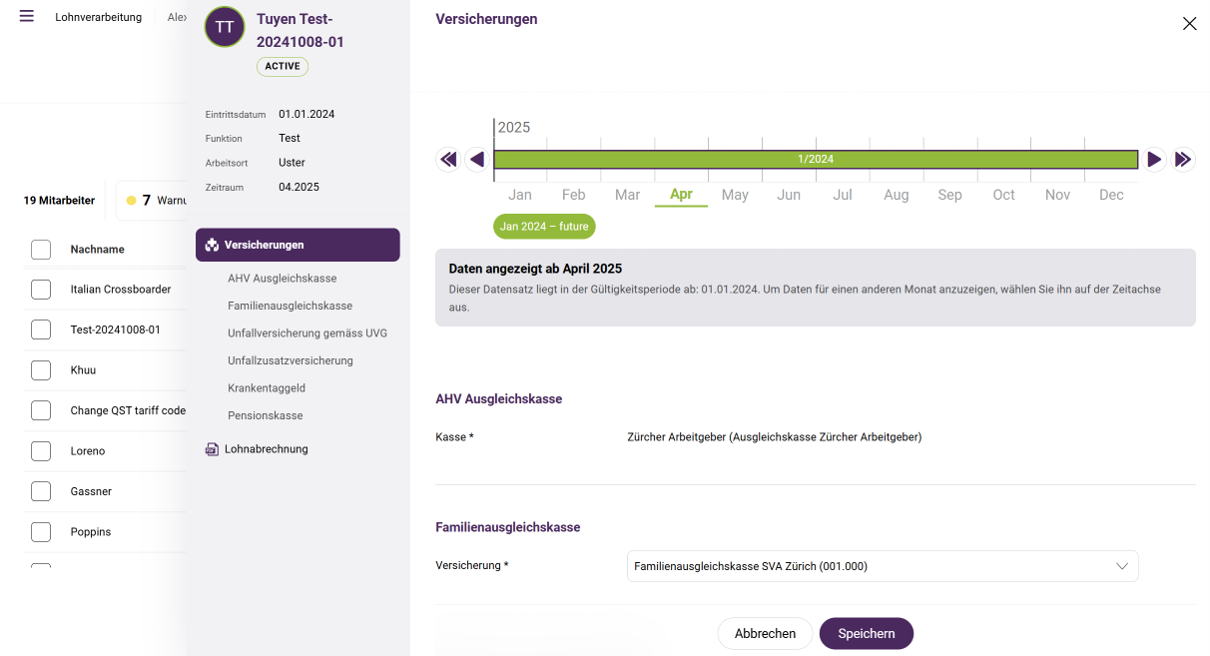Select Dec on the timeline
Image resolution: width=1210 pixels, height=656 pixels.
[x=1111, y=195]
